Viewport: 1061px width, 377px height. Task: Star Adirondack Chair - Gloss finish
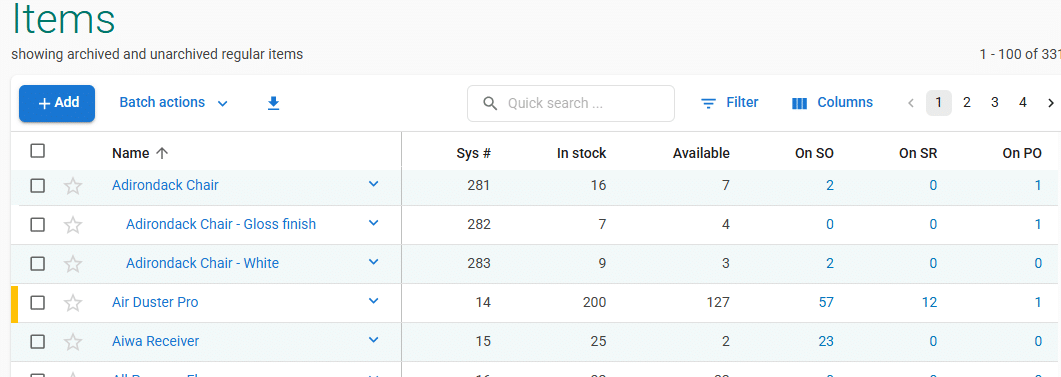tap(72, 225)
